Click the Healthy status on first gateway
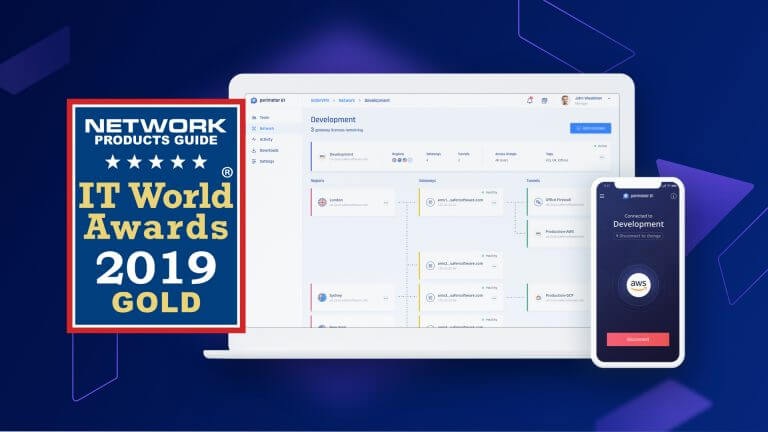Image resolution: width=768 pixels, height=432 pixels. tap(489, 192)
